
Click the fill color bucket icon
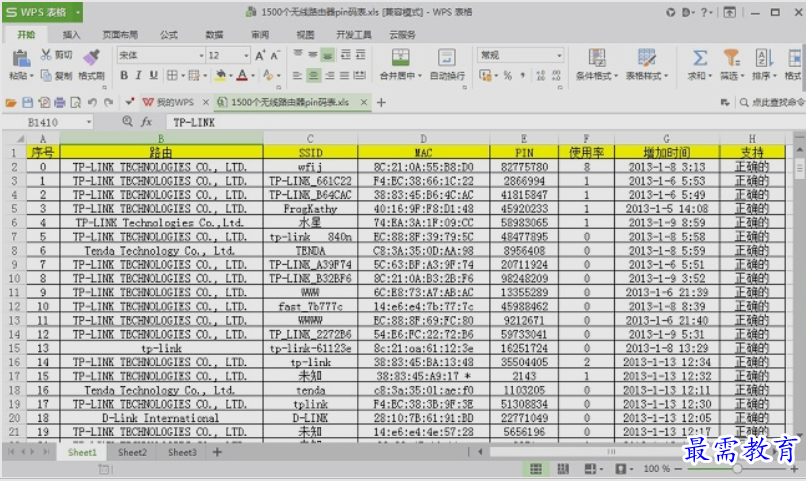pyautogui.click(x=221, y=76)
